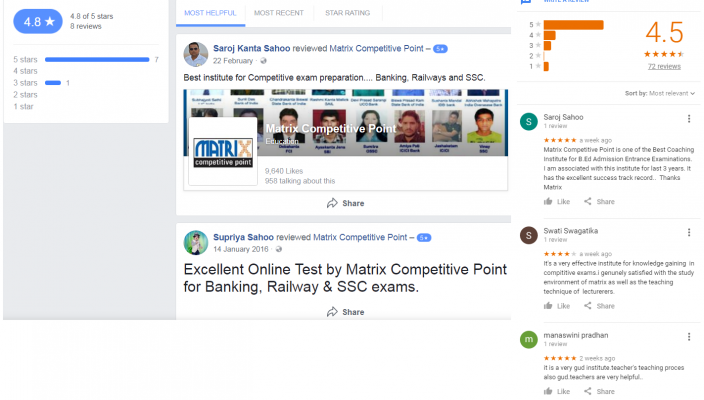Open Matrix Competitive Point link in Saroj's review

pos(376,48)
